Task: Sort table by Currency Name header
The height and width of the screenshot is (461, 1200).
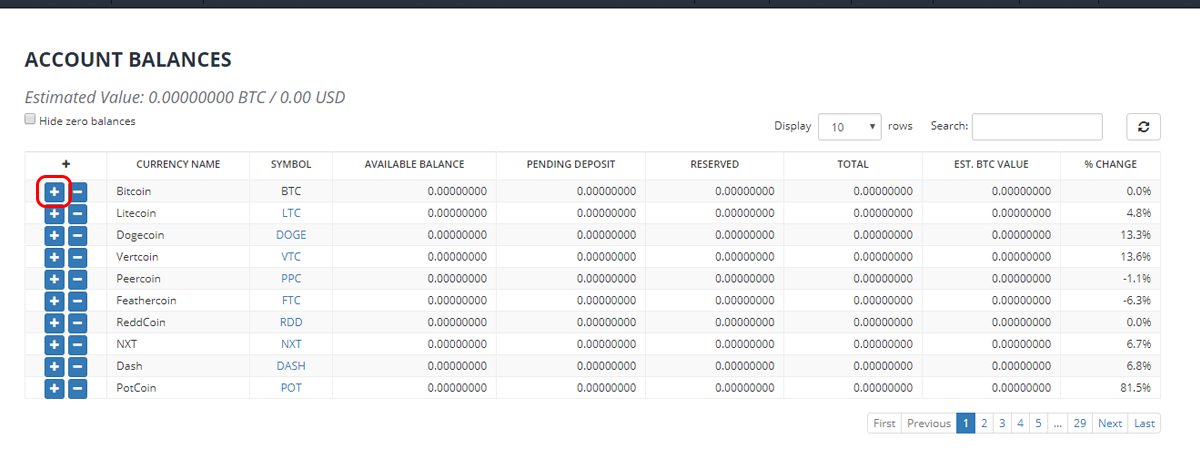Action: pyautogui.click(x=178, y=164)
